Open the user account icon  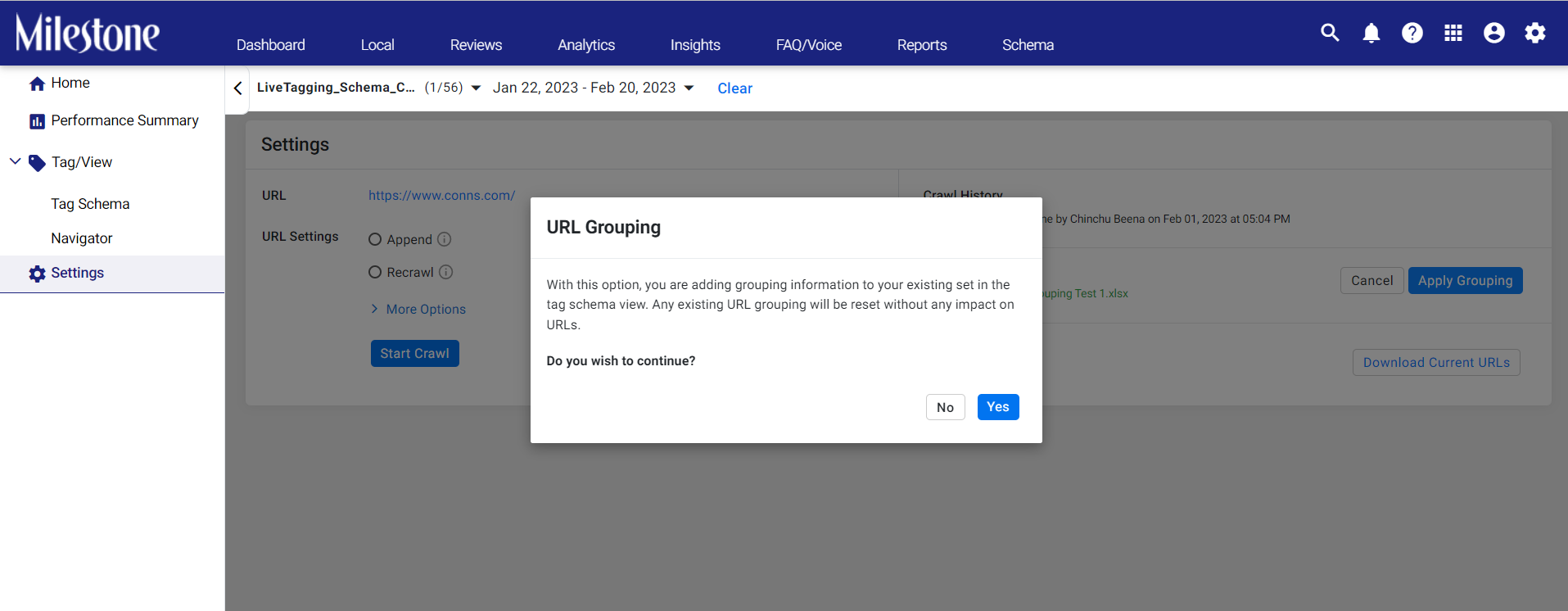pos(1494,33)
